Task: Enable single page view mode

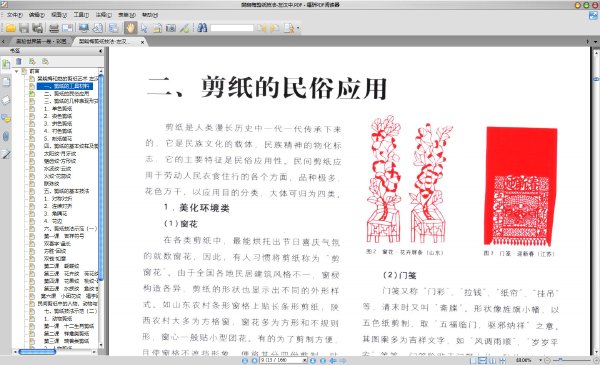Action: [x=473, y=360]
